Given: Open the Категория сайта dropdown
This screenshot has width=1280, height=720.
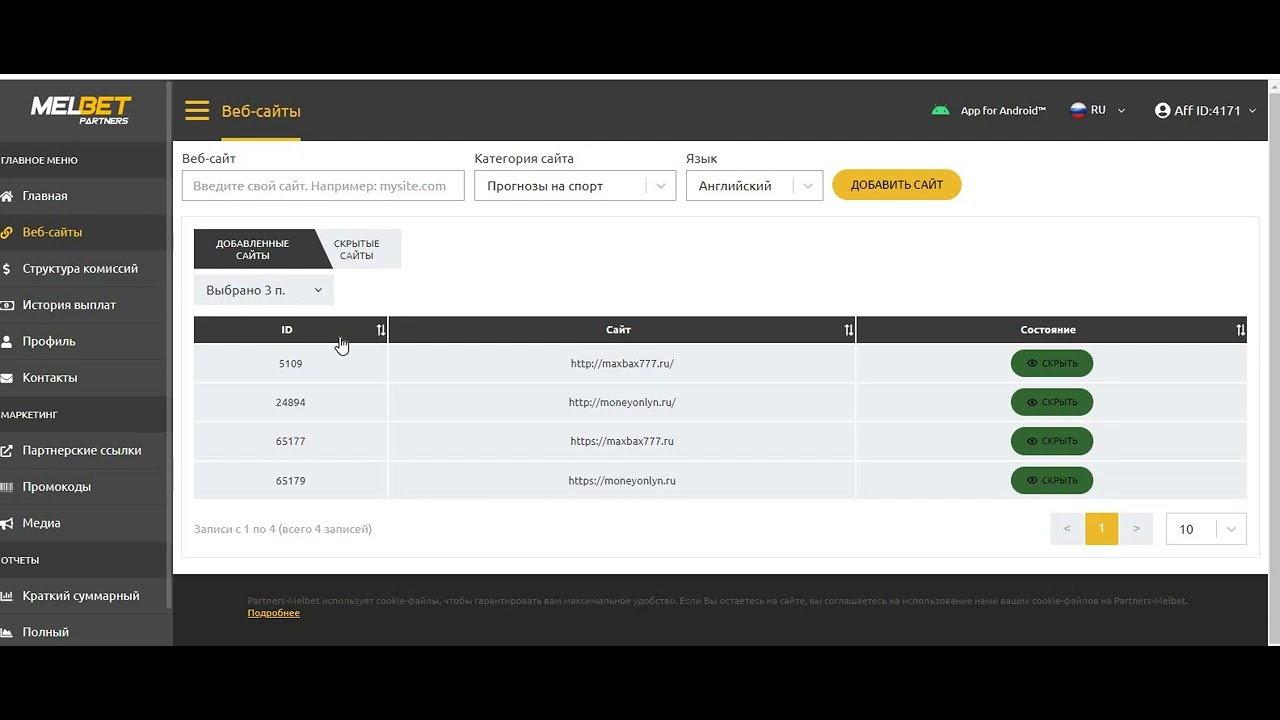Looking at the screenshot, I should [575, 186].
